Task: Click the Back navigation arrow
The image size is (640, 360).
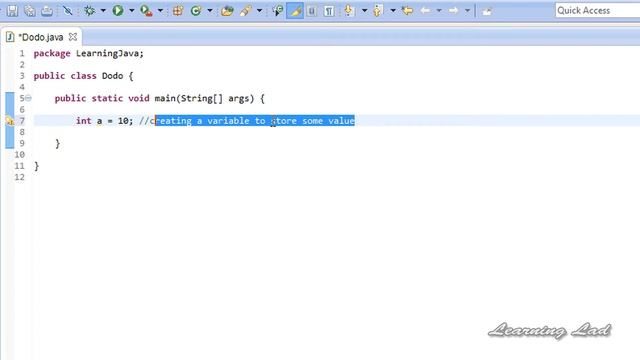Action: pyautogui.click(x=425, y=11)
